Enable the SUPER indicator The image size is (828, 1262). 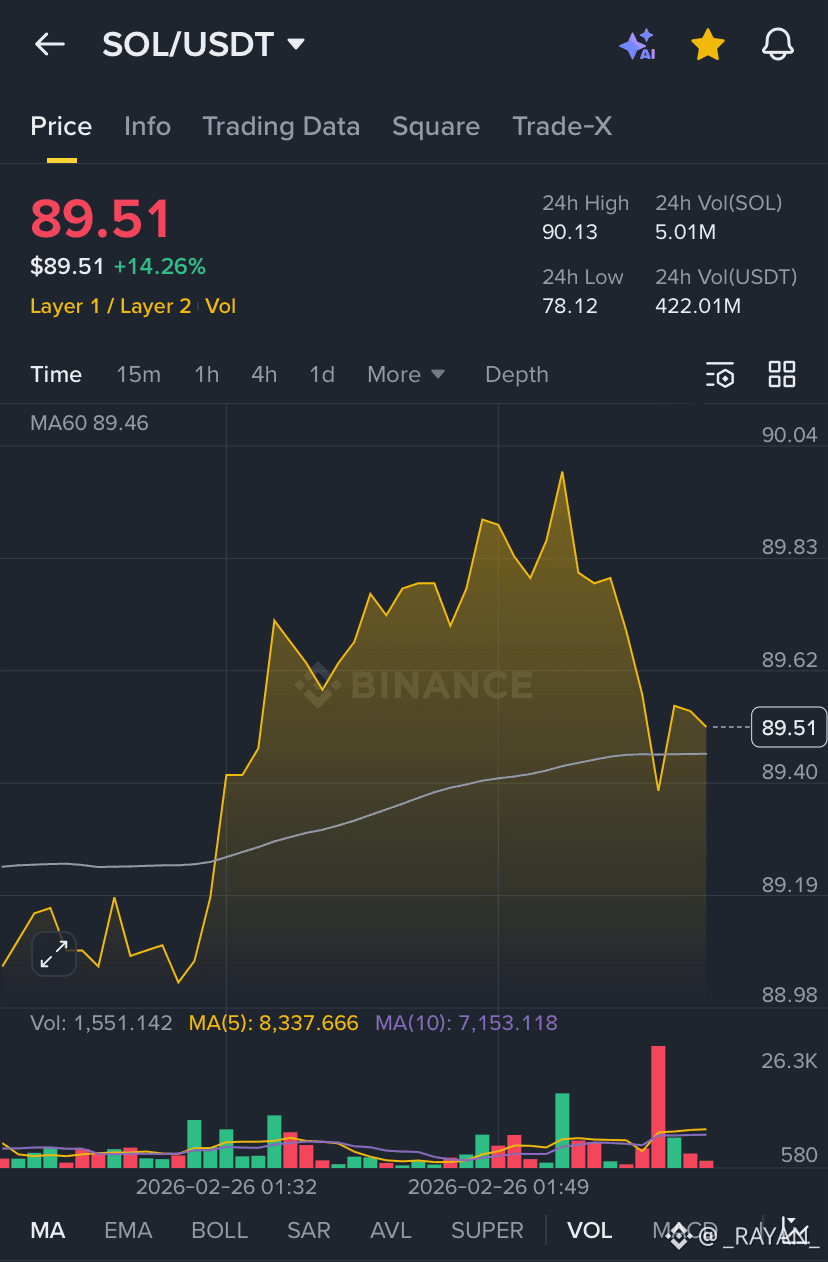click(x=487, y=1230)
